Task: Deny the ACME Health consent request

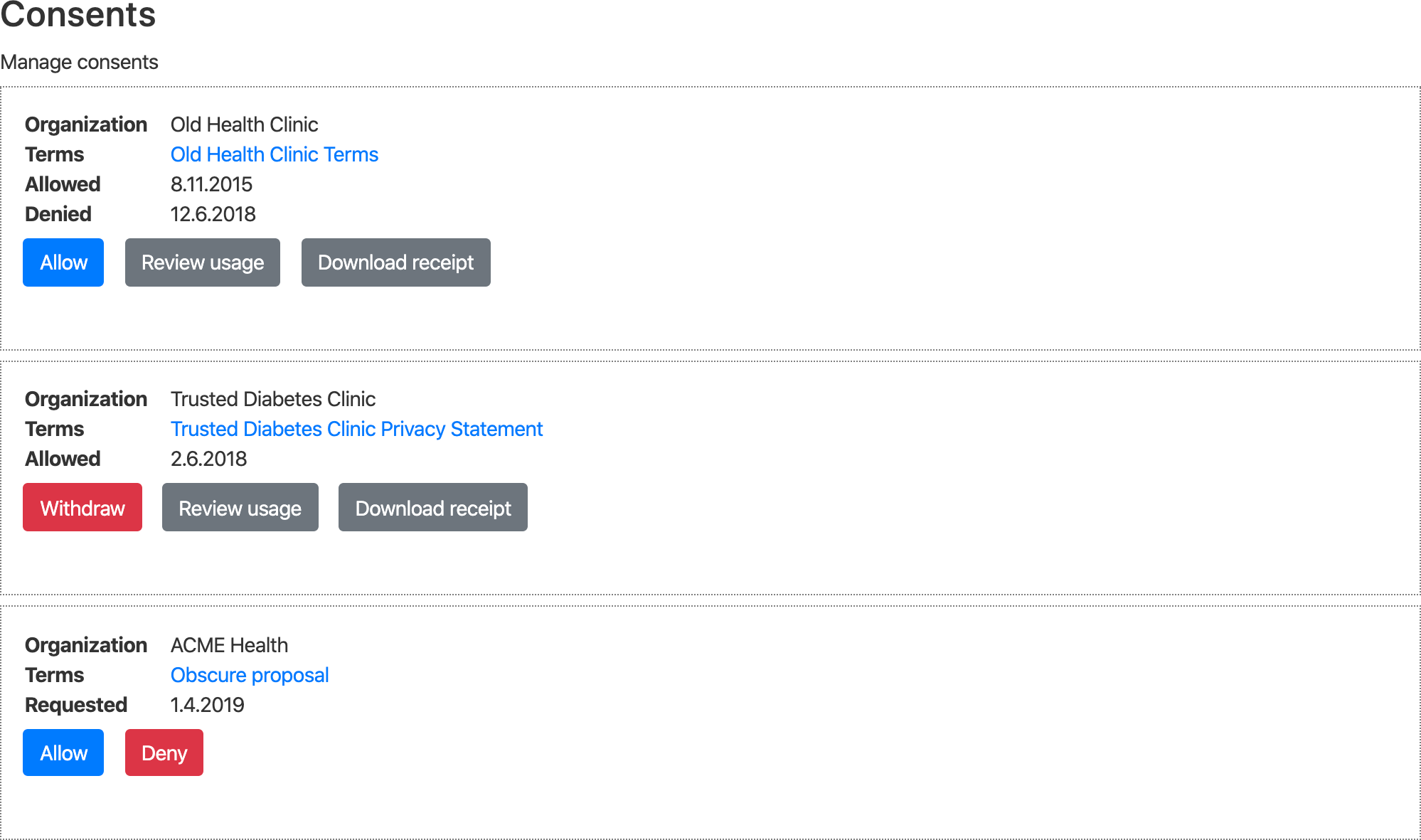Action: (x=164, y=753)
